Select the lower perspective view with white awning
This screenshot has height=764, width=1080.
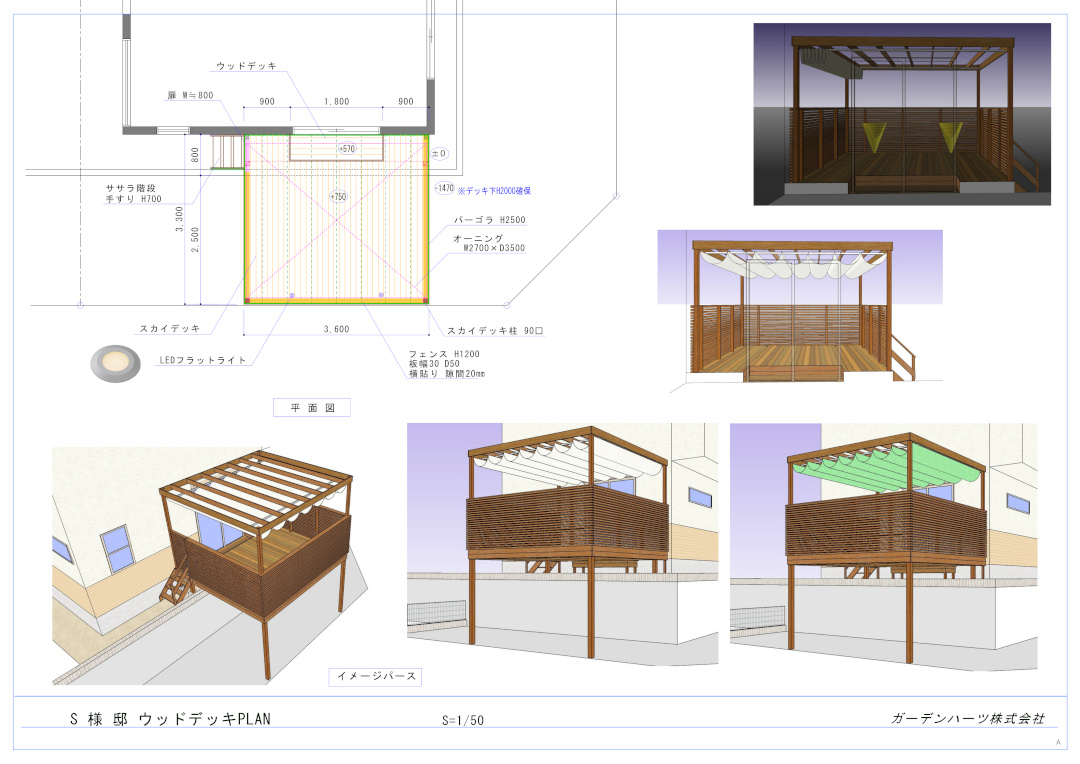click(x=562, y=544)
